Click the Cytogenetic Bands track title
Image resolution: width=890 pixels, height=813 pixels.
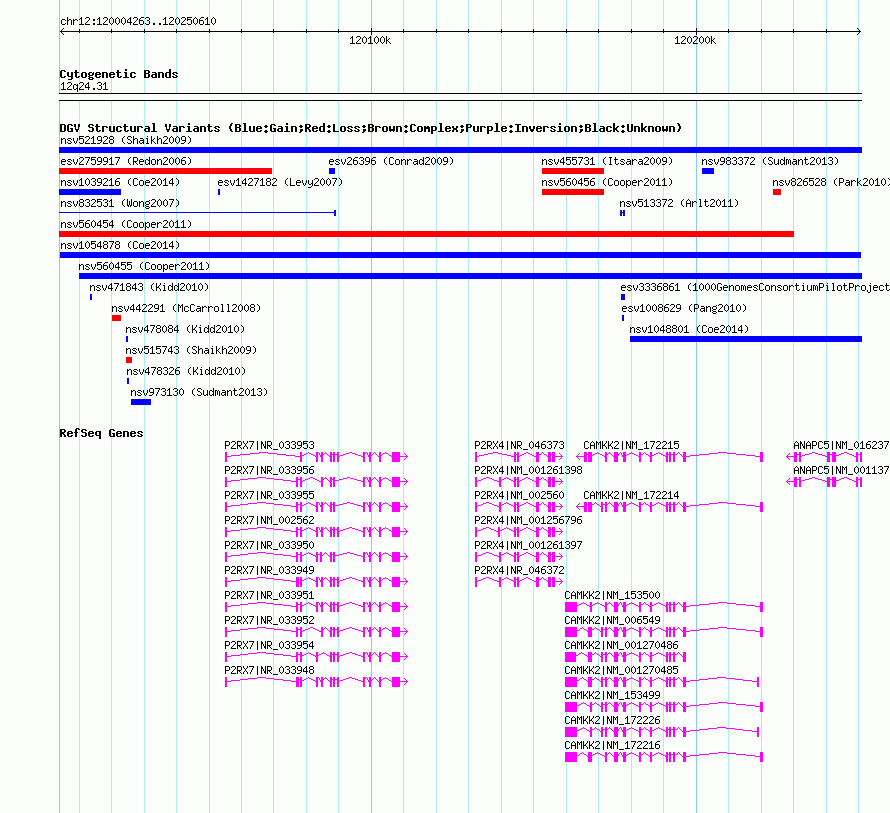click(119, 74)
